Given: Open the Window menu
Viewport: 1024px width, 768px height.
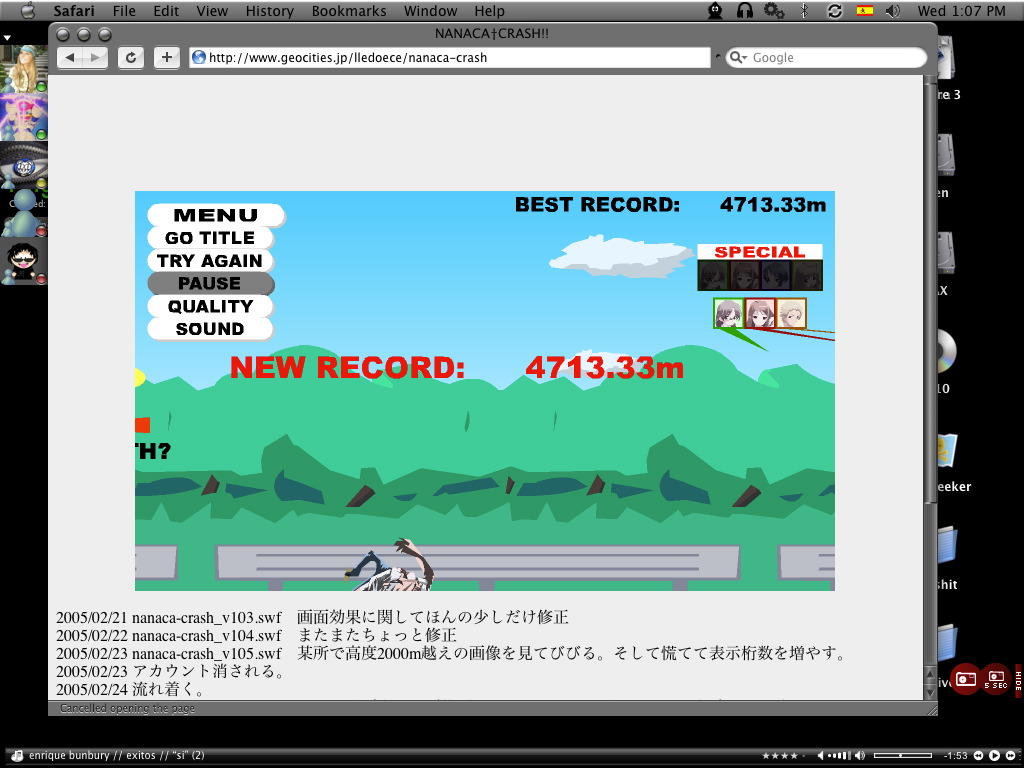Looking at the screenshot, I should (x=430, y=11).
